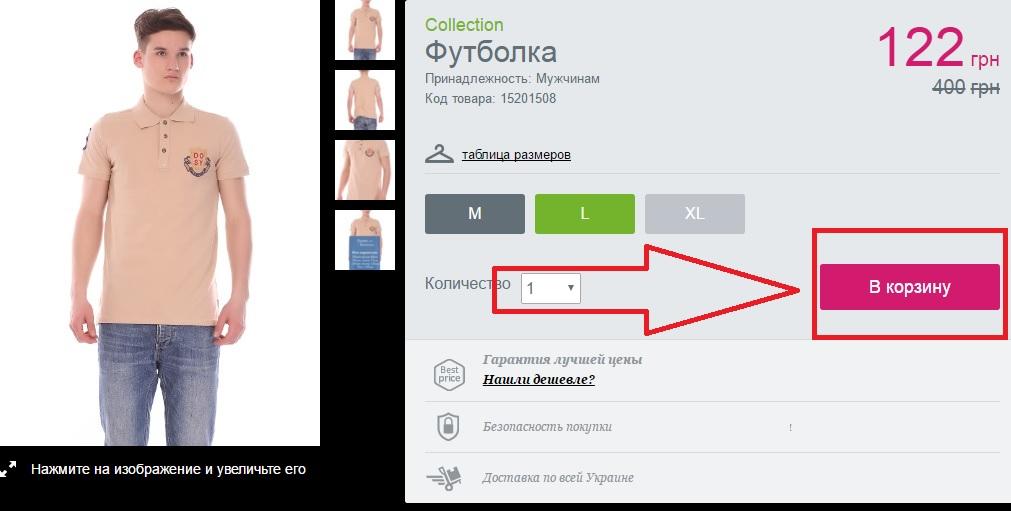1011x511 pixels.
Task: Open the green Collection brand link
Action: click(x=464, y=24)
